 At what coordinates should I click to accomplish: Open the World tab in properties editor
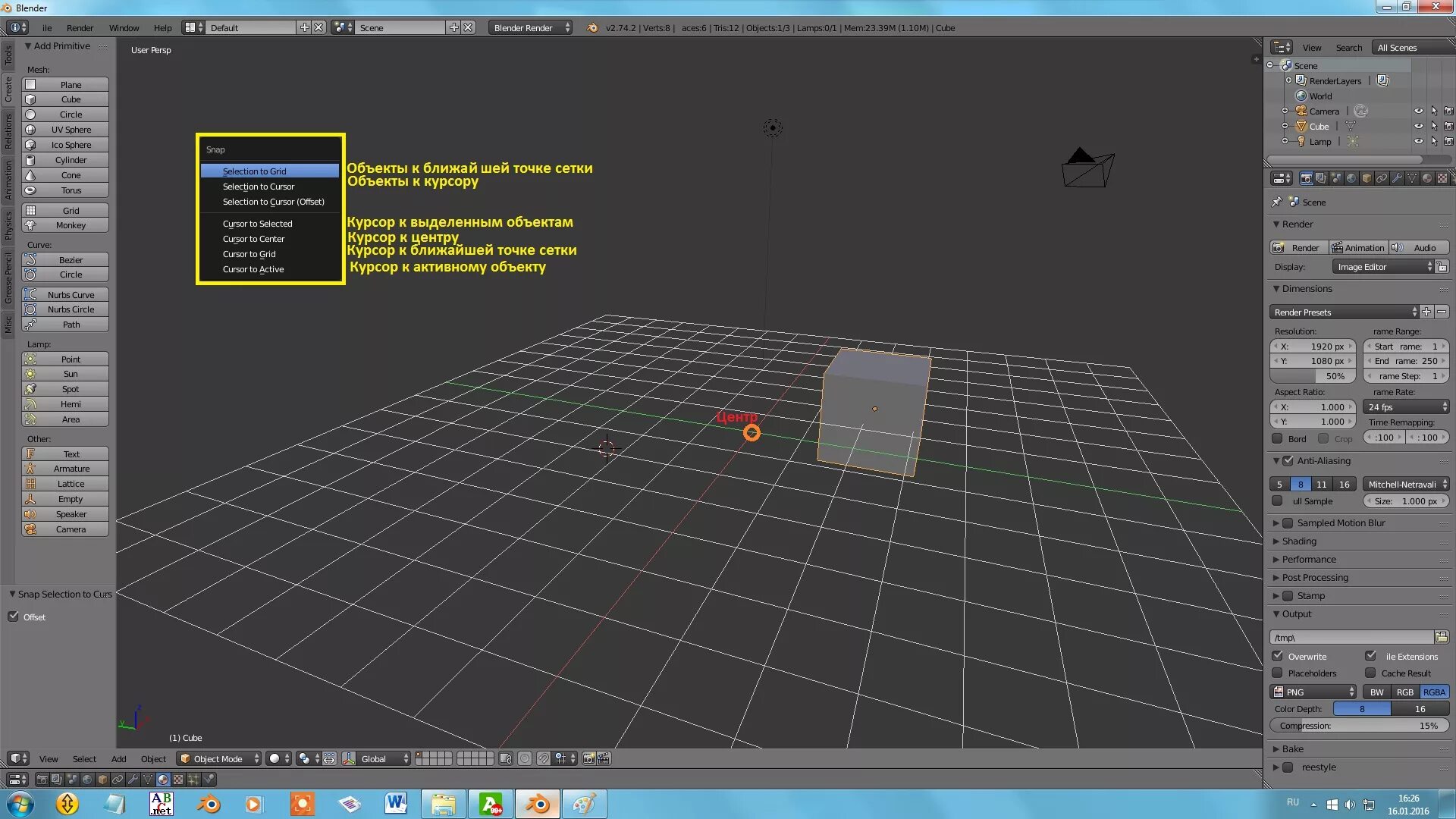point(1351,178)
